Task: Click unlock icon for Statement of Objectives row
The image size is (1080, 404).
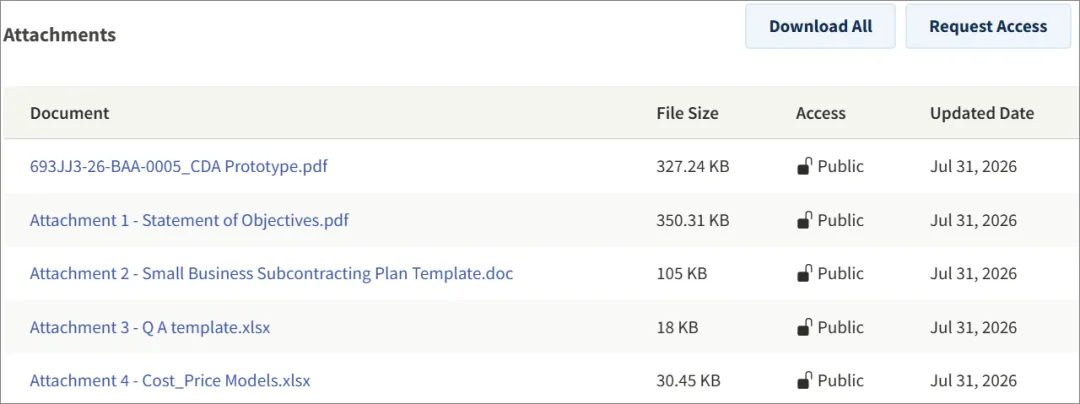Action: (804, 220)
